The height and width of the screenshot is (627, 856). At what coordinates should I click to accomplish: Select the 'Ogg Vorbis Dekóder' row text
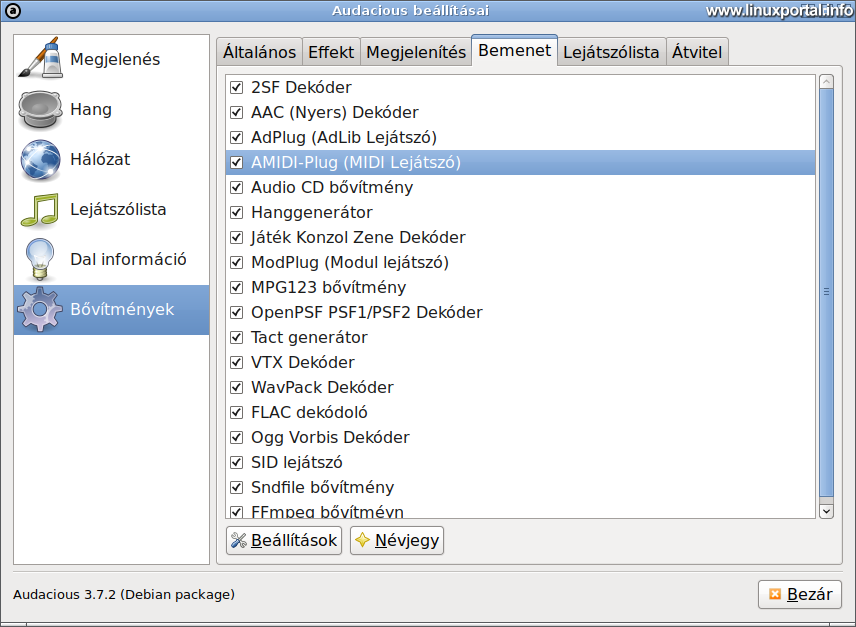click(x=330, y=438)
